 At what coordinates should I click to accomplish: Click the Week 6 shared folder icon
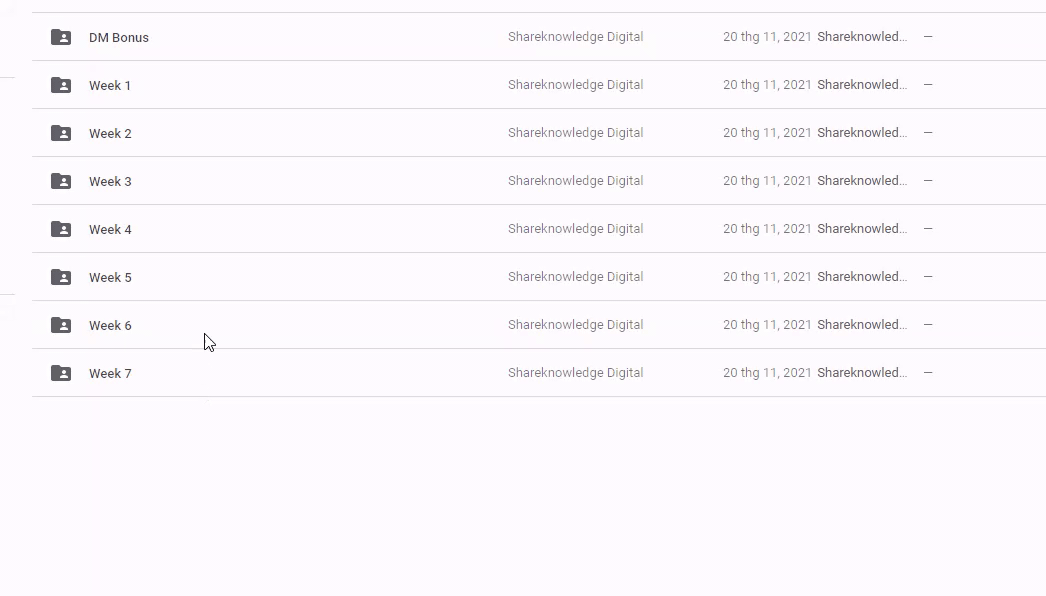tap(61, 325)
